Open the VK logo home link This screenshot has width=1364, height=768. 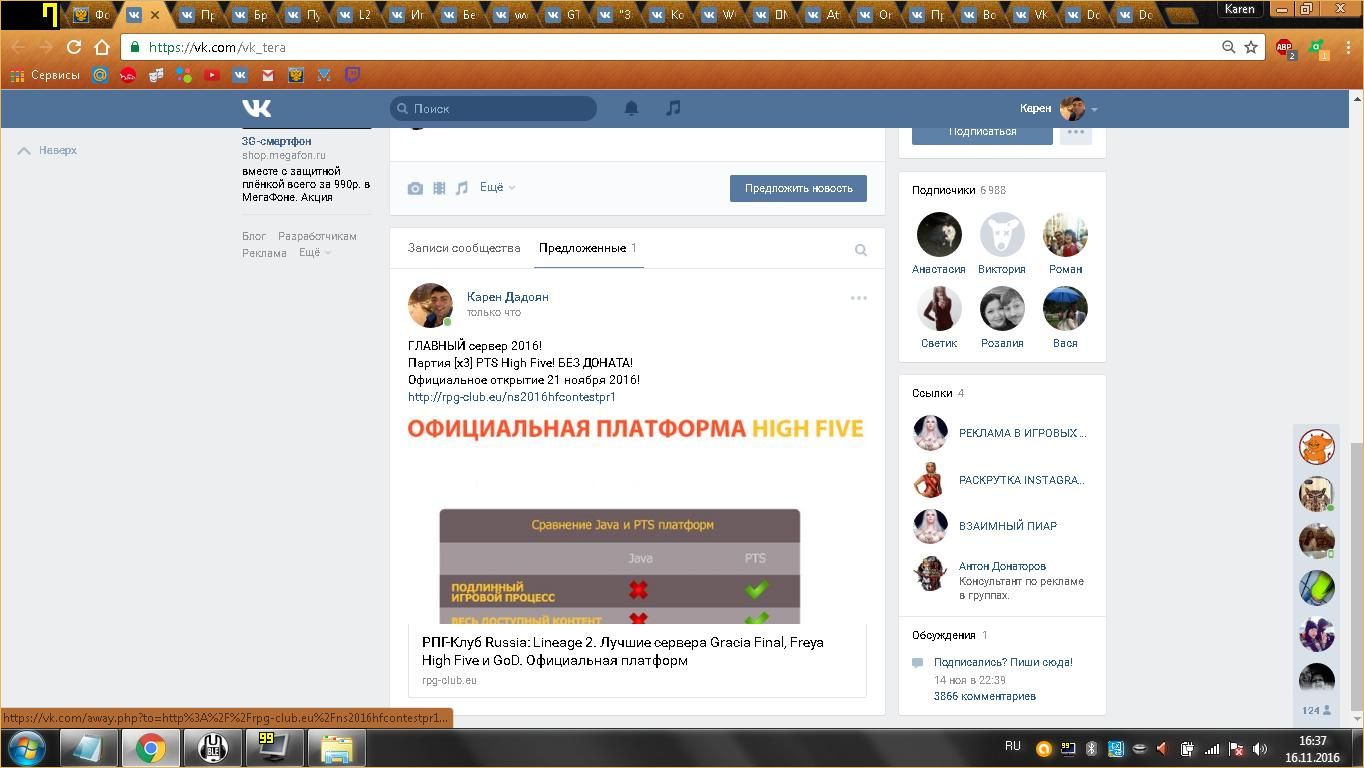click(256, 108)
